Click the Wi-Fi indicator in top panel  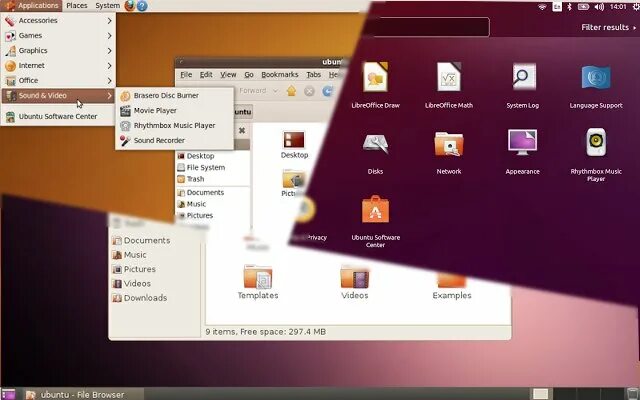tap(542, 7)
